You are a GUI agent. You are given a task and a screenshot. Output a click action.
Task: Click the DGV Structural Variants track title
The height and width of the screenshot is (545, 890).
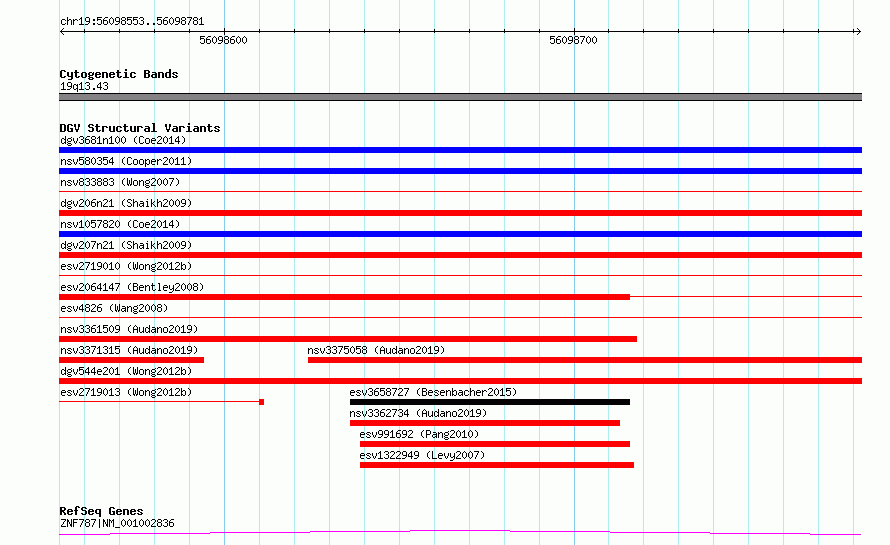140,128
